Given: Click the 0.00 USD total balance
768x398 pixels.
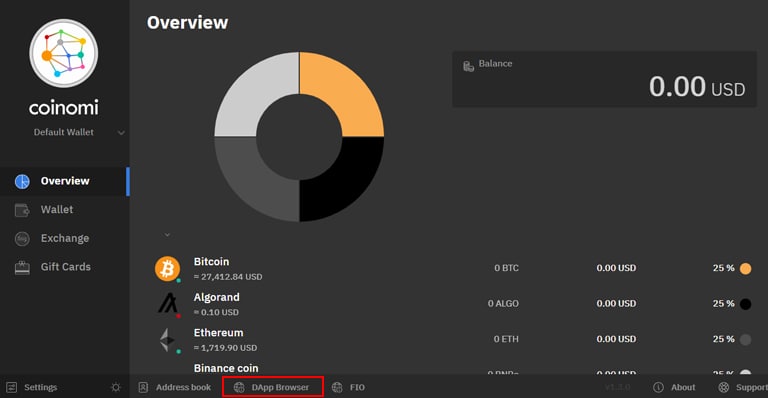Looking at the screenshot, I should [x=697, y=87].
